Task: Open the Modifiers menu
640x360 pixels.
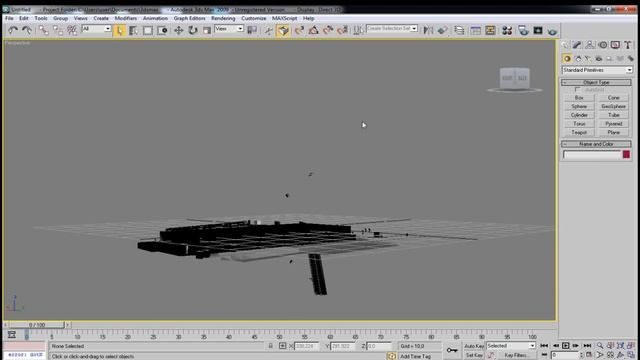Action: pyautogui.click(x=126, y=18)
